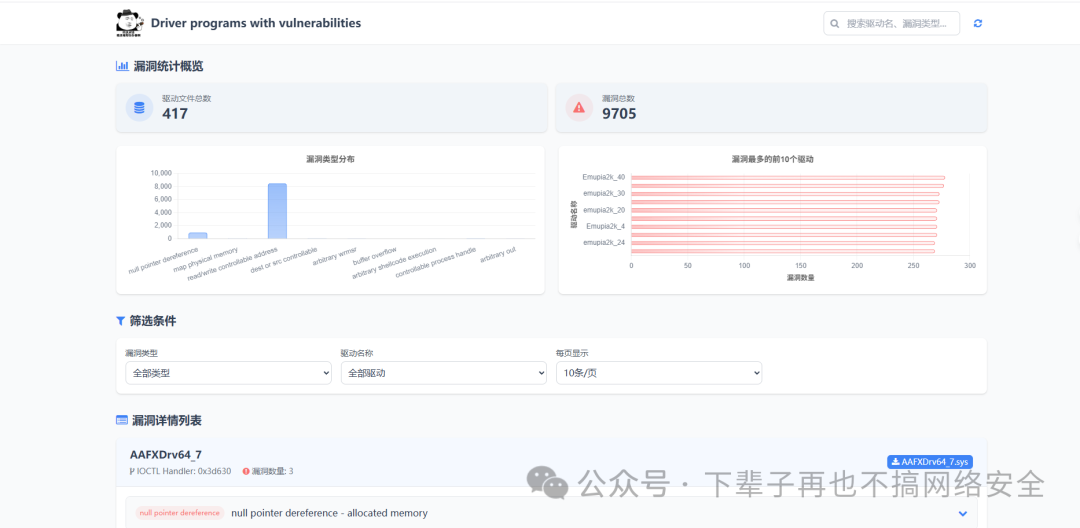Click the arbitrary wrmsr axis label

point(333,256)
